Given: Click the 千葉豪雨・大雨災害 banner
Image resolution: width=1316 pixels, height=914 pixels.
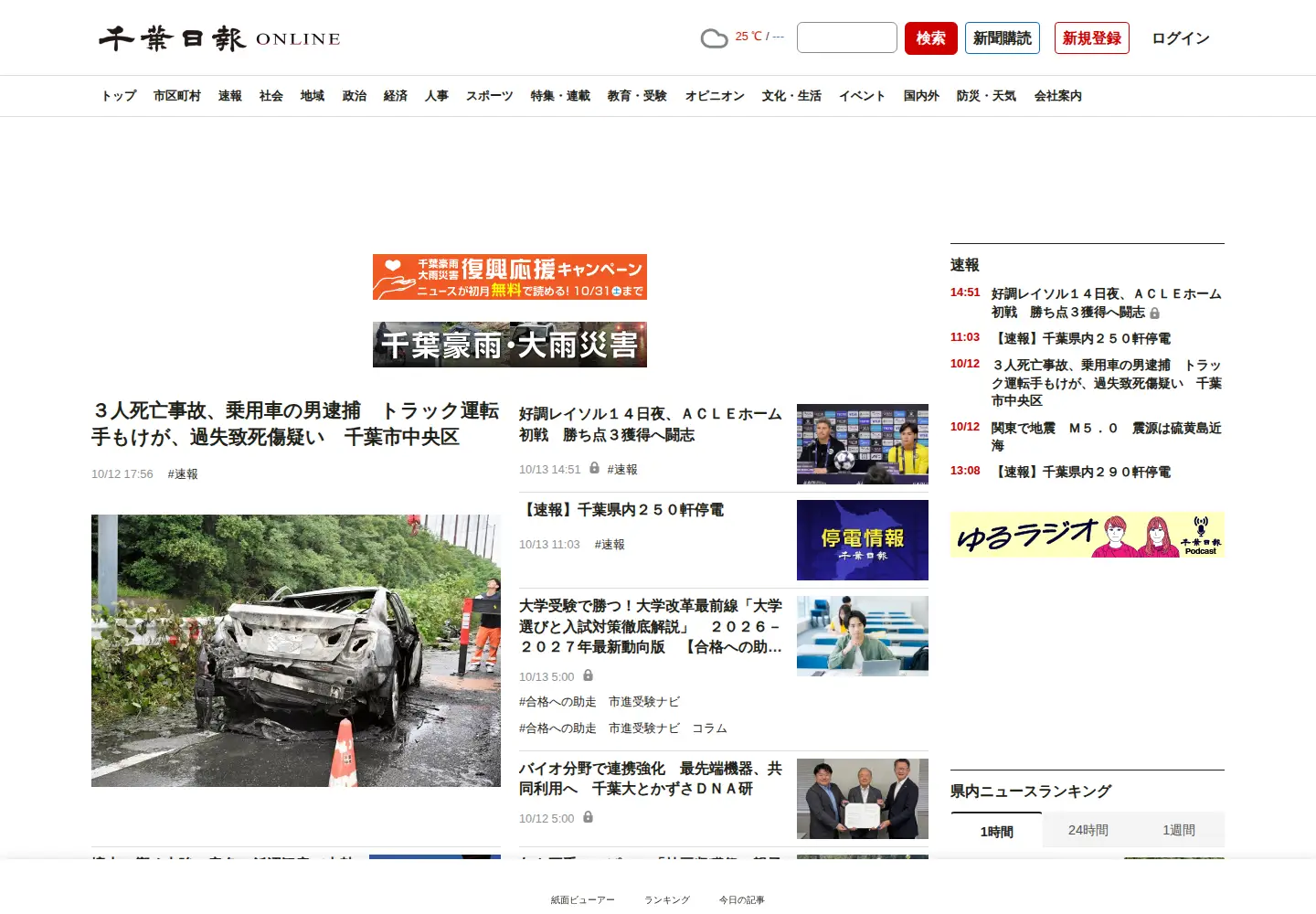Looking at the screenshot, I should pos(510,345).
